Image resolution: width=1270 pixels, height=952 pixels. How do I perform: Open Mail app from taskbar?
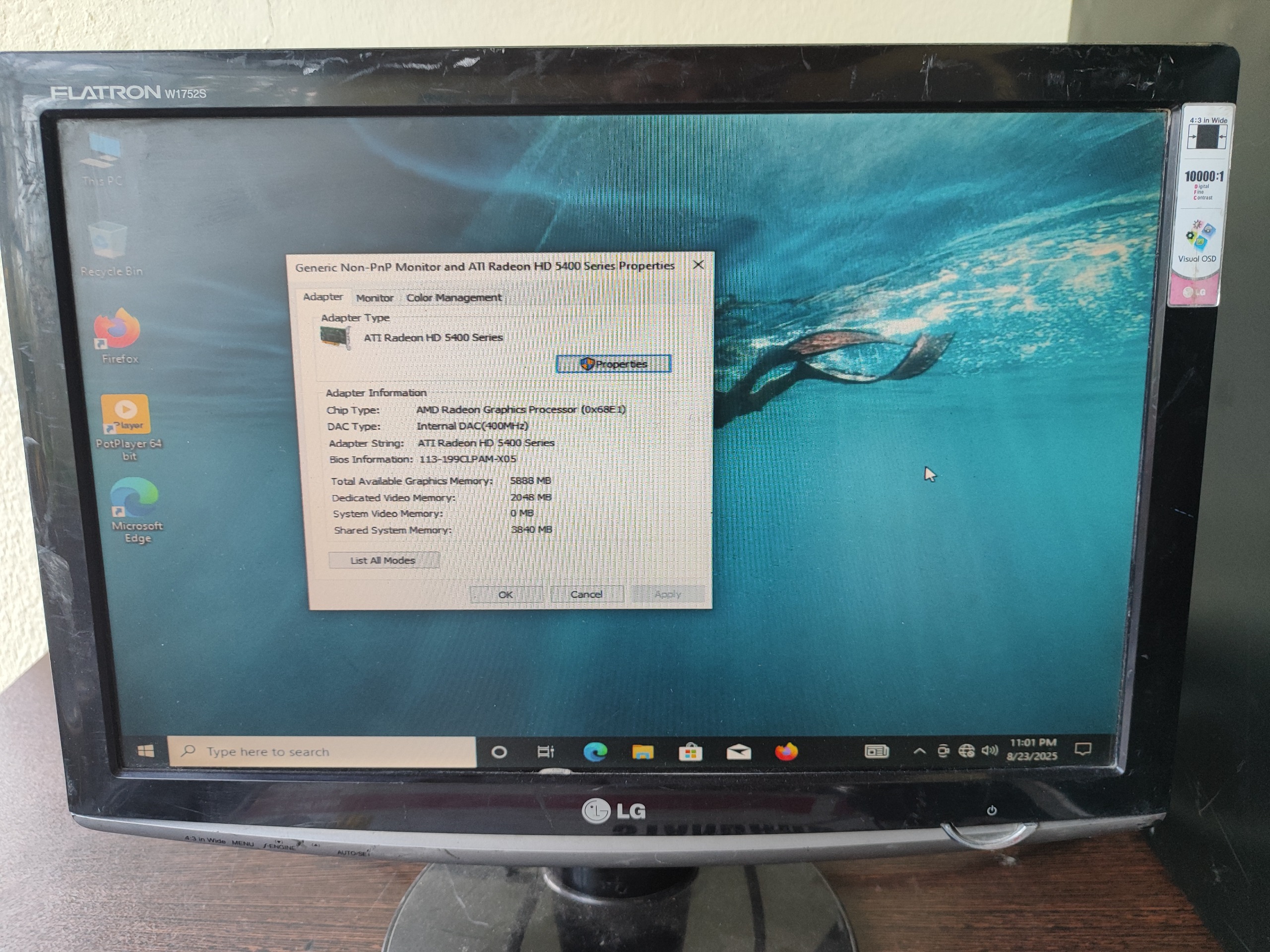738,752
